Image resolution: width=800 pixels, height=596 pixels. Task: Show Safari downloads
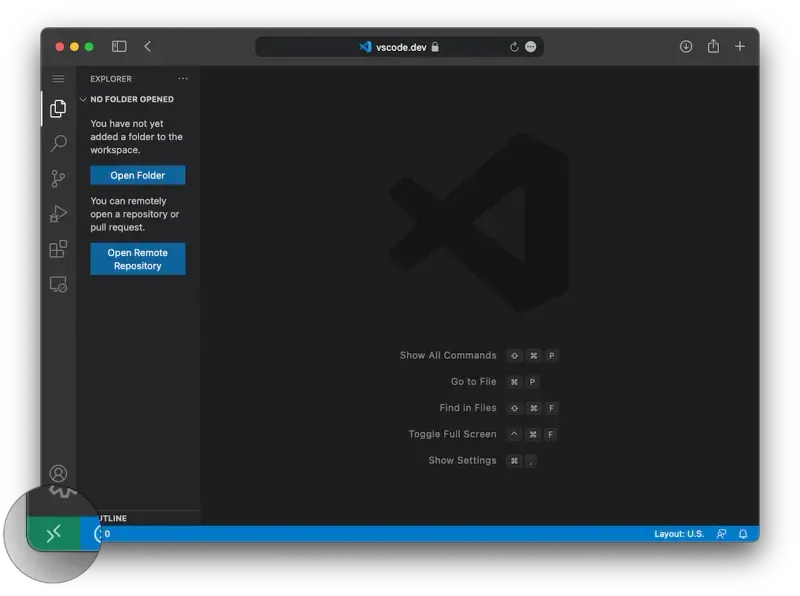686,46
